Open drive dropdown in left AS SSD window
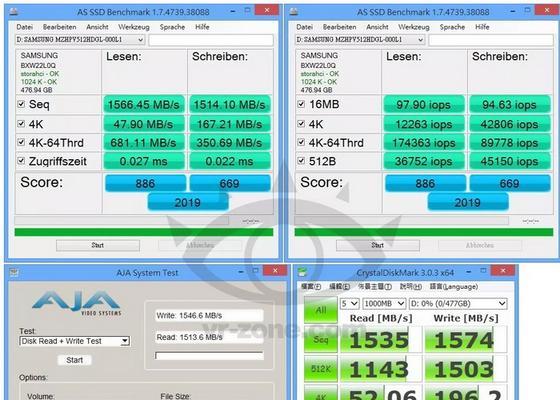The height and width of the screenshot is (400, 560). pos(80,40)
